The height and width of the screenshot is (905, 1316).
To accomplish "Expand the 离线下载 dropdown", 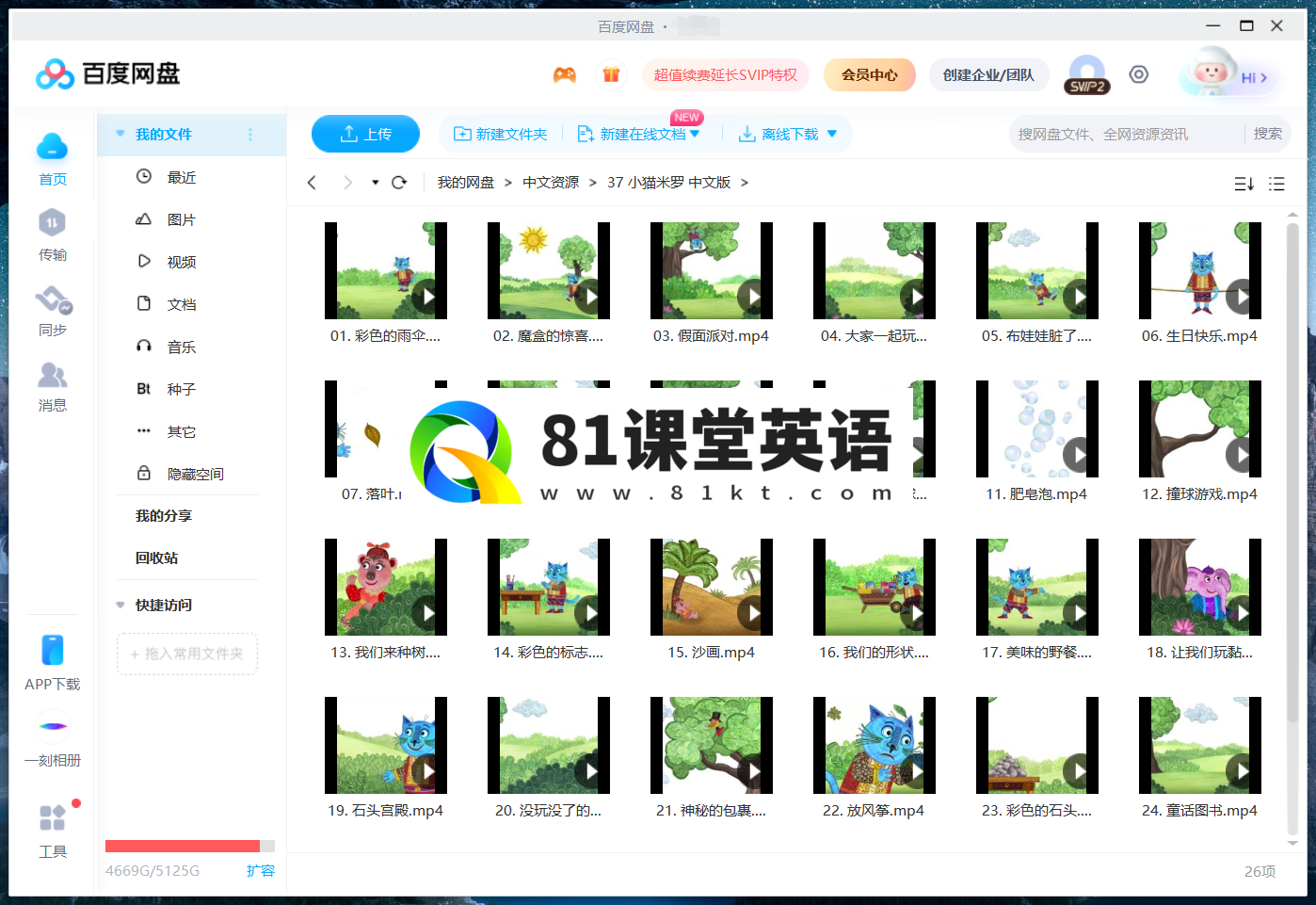I will 832,134.
